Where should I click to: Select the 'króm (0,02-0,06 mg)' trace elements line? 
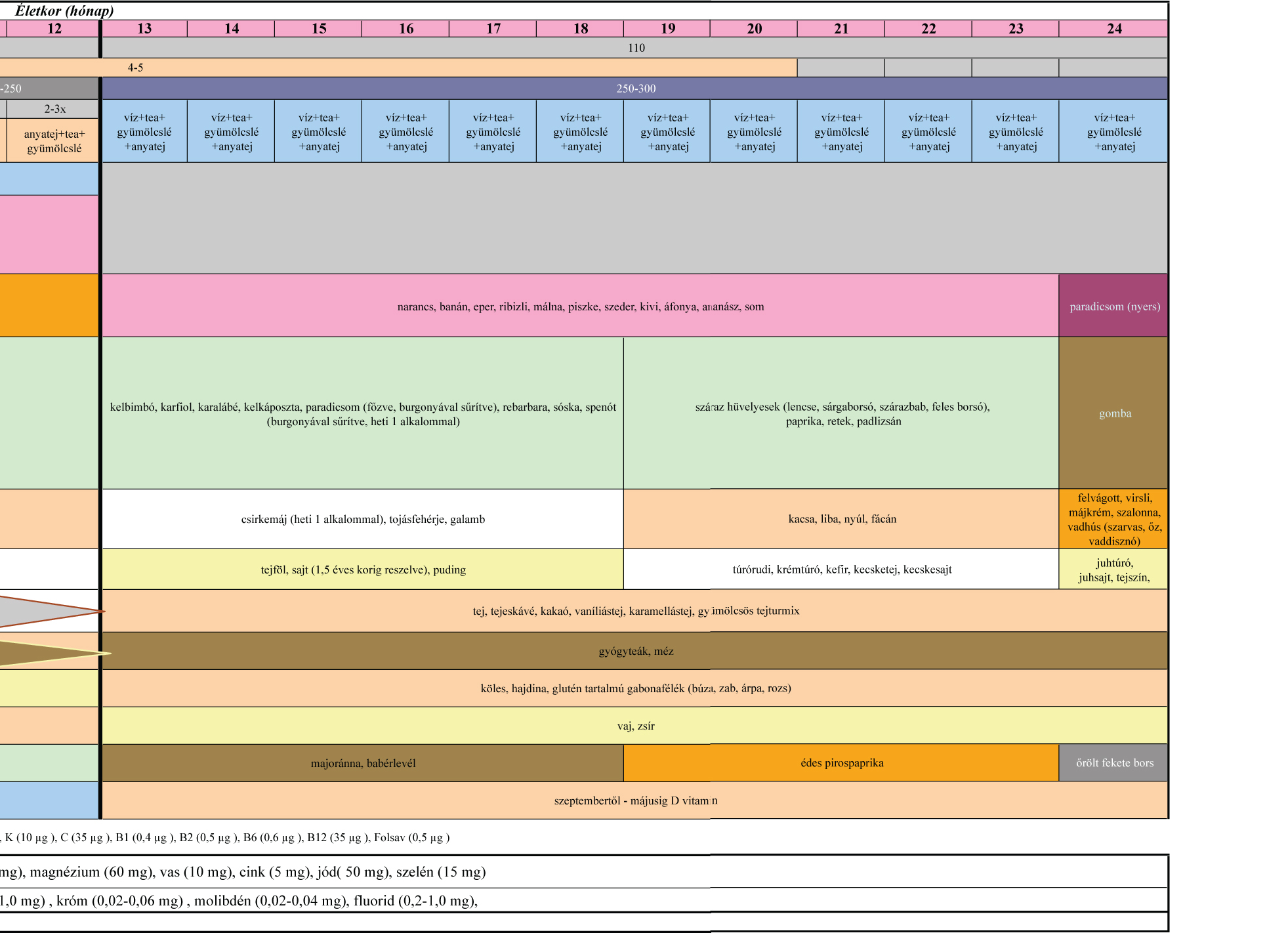click(239, 900)
